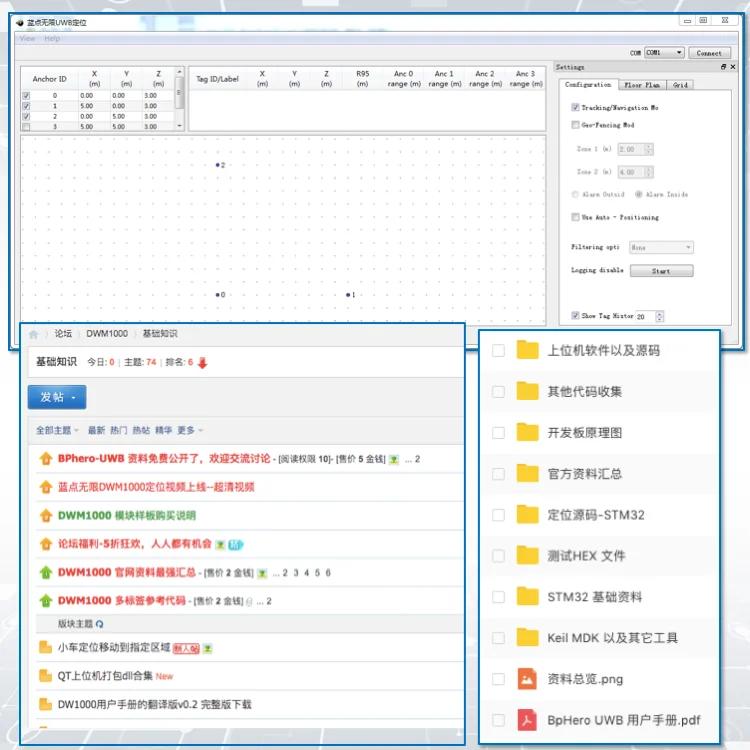Adjust Show Tag History count spinner

[x=660, y=316]
